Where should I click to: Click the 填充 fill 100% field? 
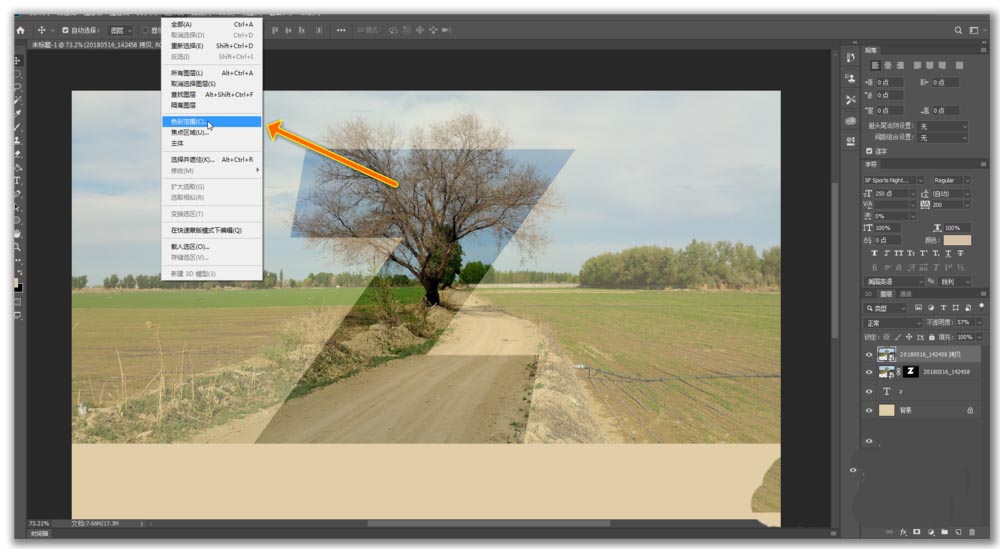966,337
